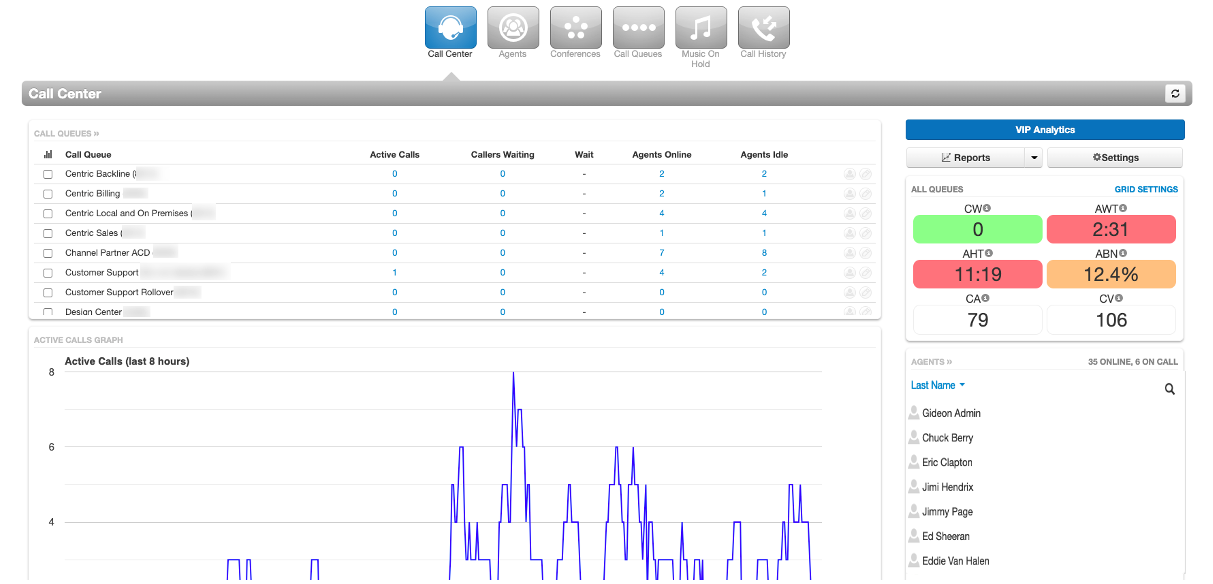Screen dimensions: 1213x584
Task: Click the red AHT tile showing 11:19
Action: [977, 274]
